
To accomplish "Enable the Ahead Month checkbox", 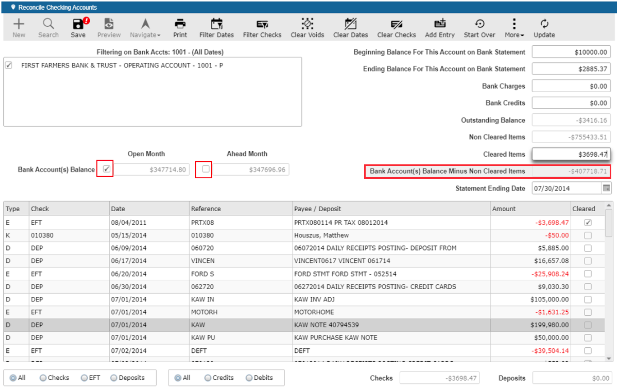I will tap(205, 169).
